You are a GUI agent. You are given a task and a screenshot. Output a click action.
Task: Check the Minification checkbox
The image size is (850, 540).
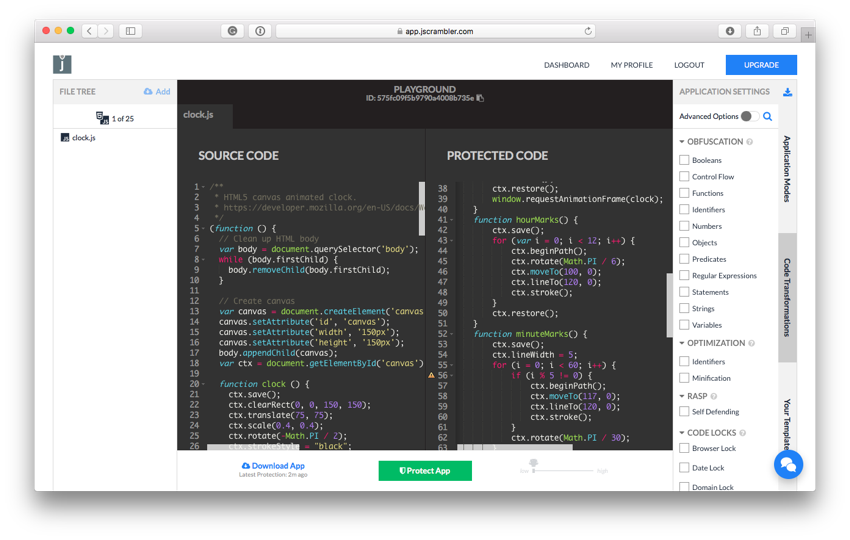684,378
